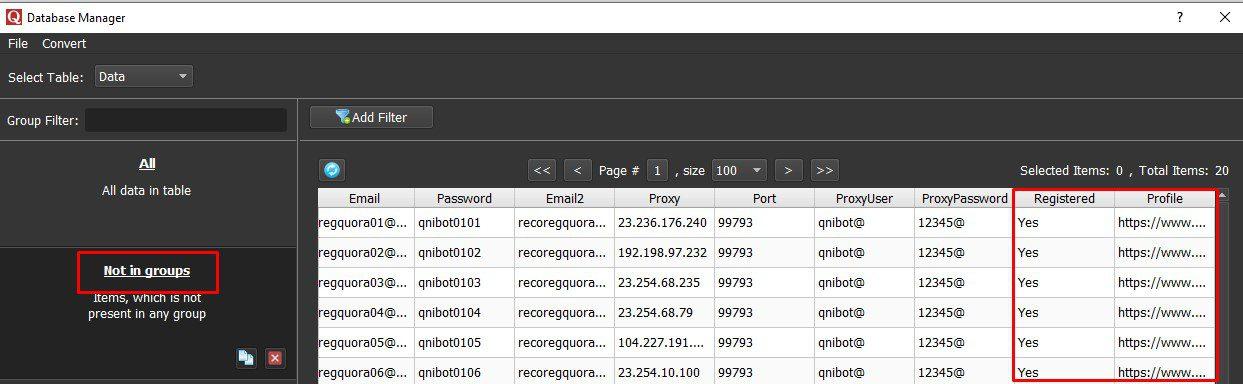Sort by the Email column header
Image resolution: width=1243 pixels, height=384 pixels.
coord(366,198)
